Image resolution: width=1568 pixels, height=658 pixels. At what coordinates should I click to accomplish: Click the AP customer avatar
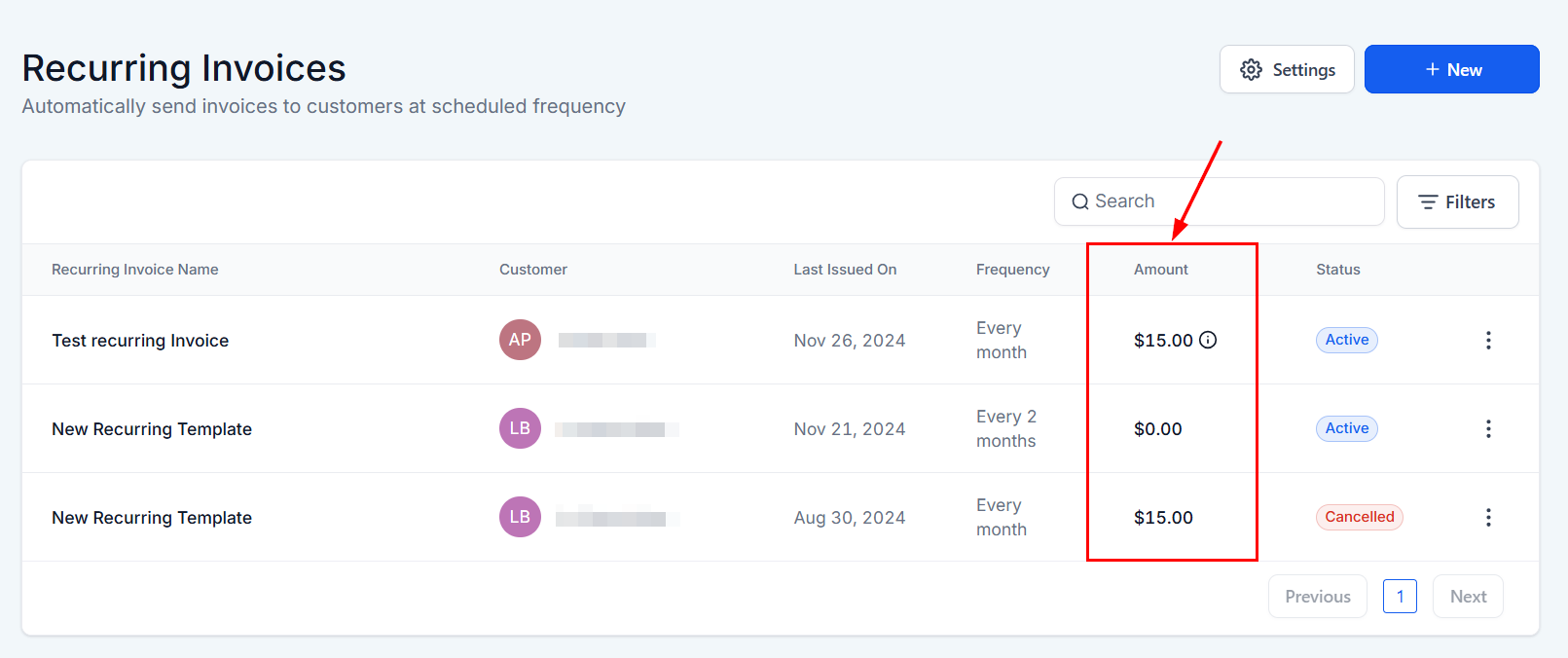[520, 340]
